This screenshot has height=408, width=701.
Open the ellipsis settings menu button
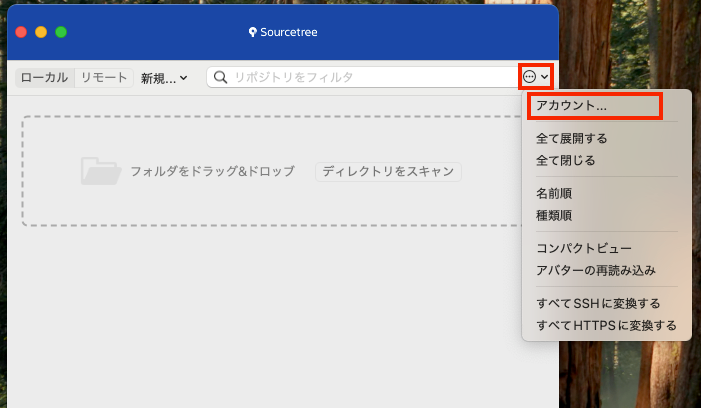536,77
